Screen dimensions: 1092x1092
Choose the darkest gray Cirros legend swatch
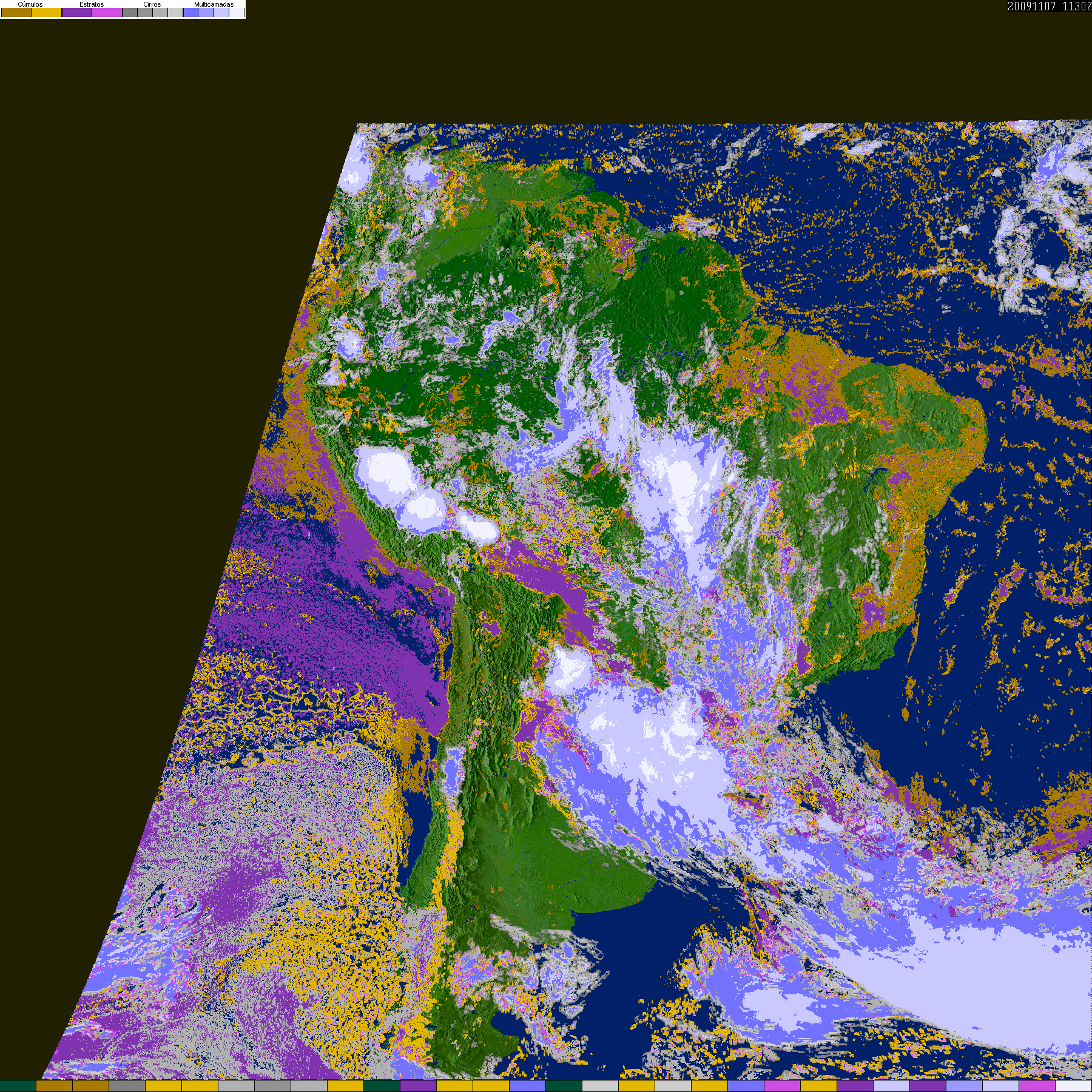[x=130, y=12]
